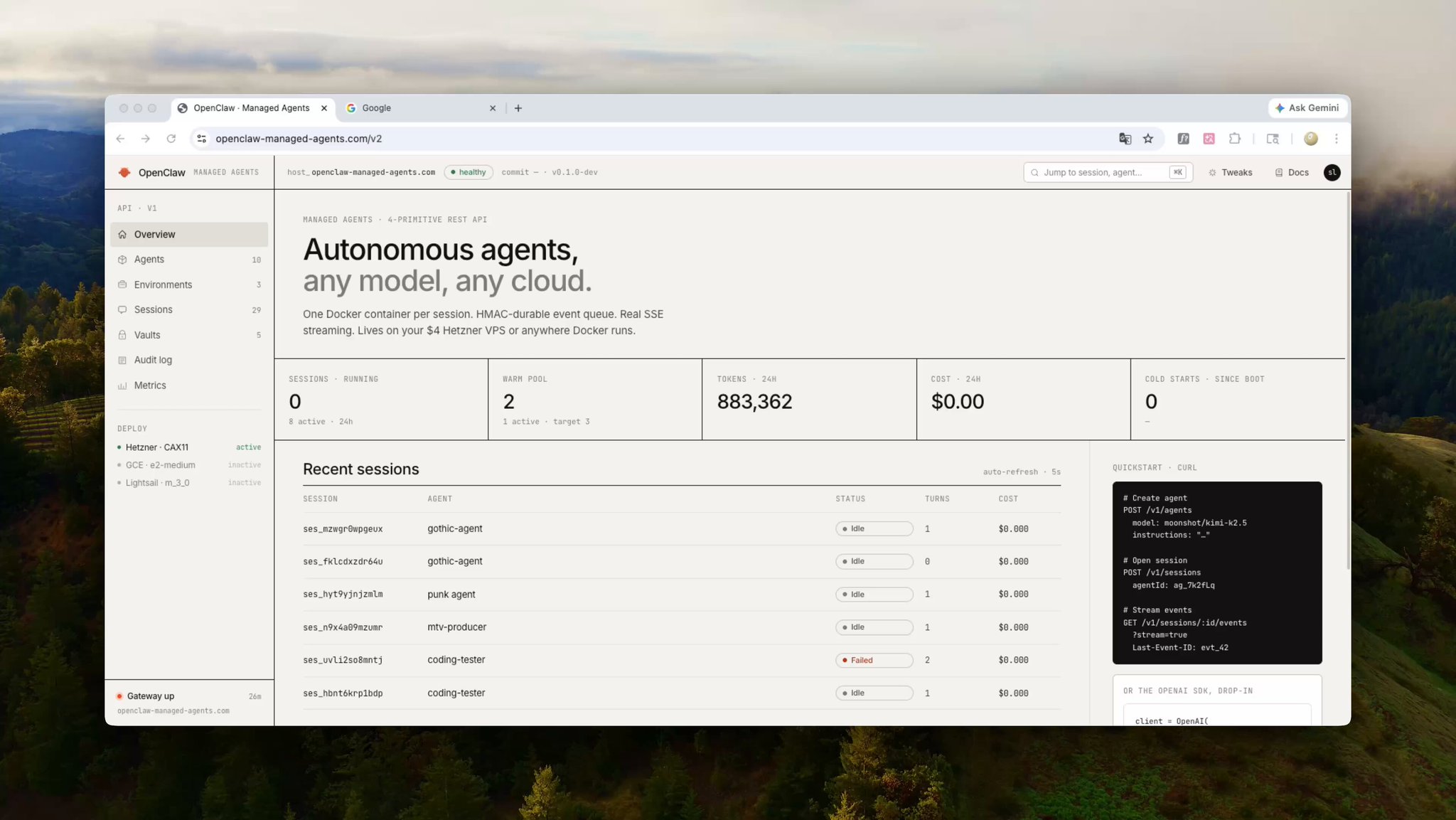The width and height of the screenshot is (1456, 820).
Task: Click the script extension icon in toolbar
Action: (x=1183, y=139)
